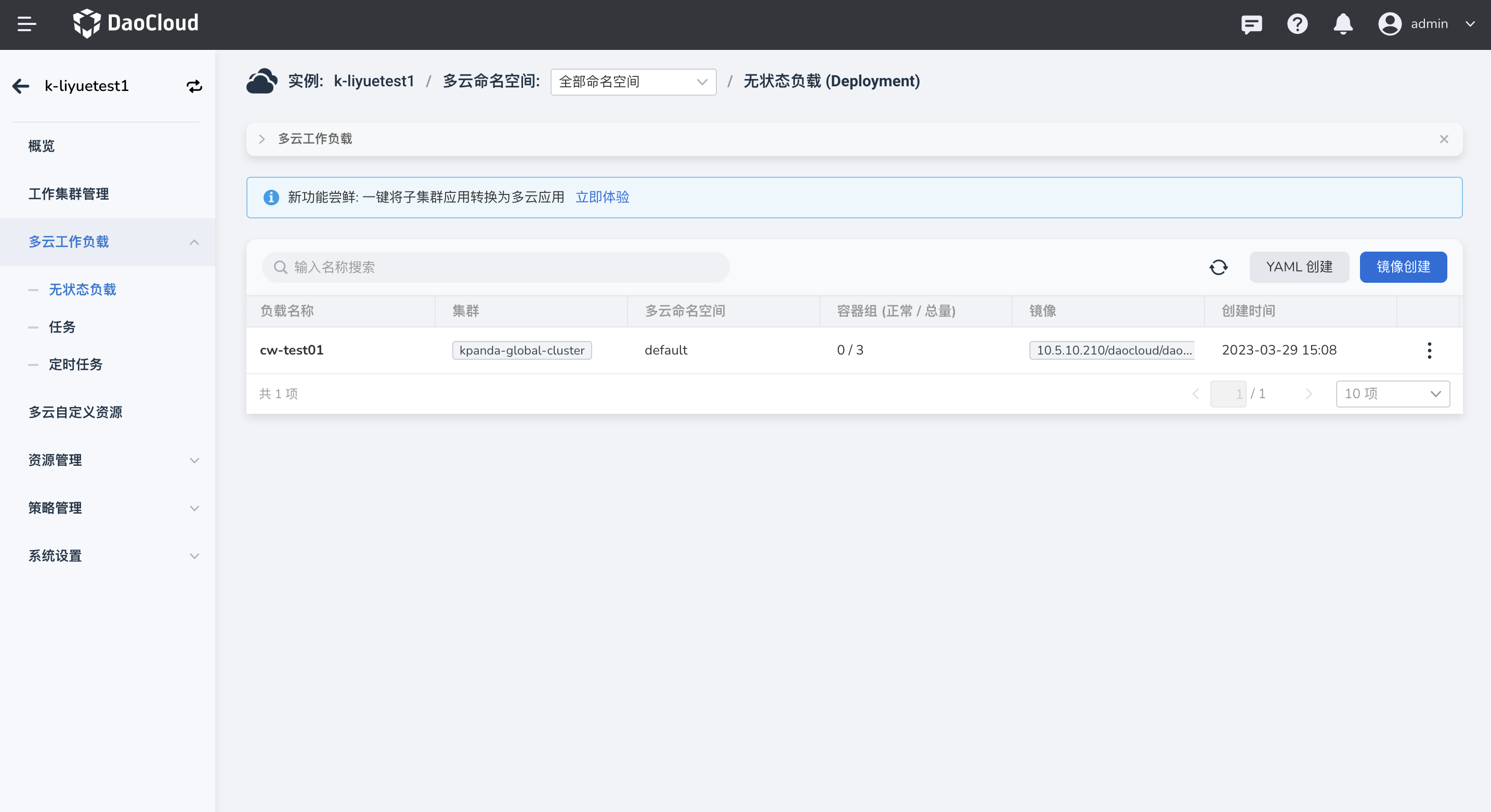Expand the 资源管理 sidebar section
This screenshot has width=1491, height=812.
pyautogui.click(x=108, y=460)
